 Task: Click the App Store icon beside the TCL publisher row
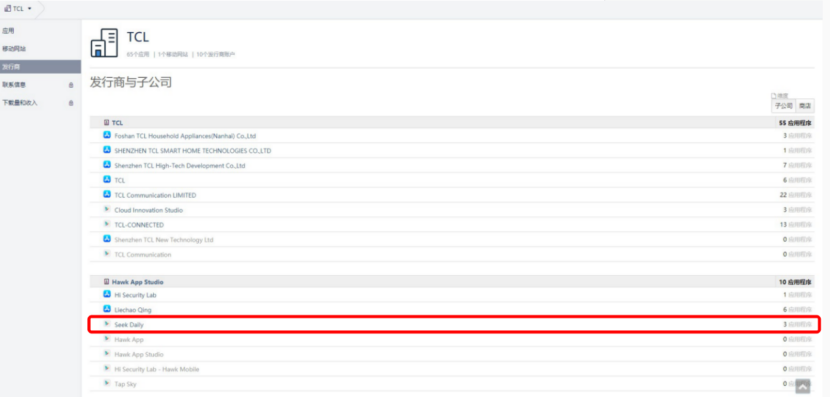(107, 180)
